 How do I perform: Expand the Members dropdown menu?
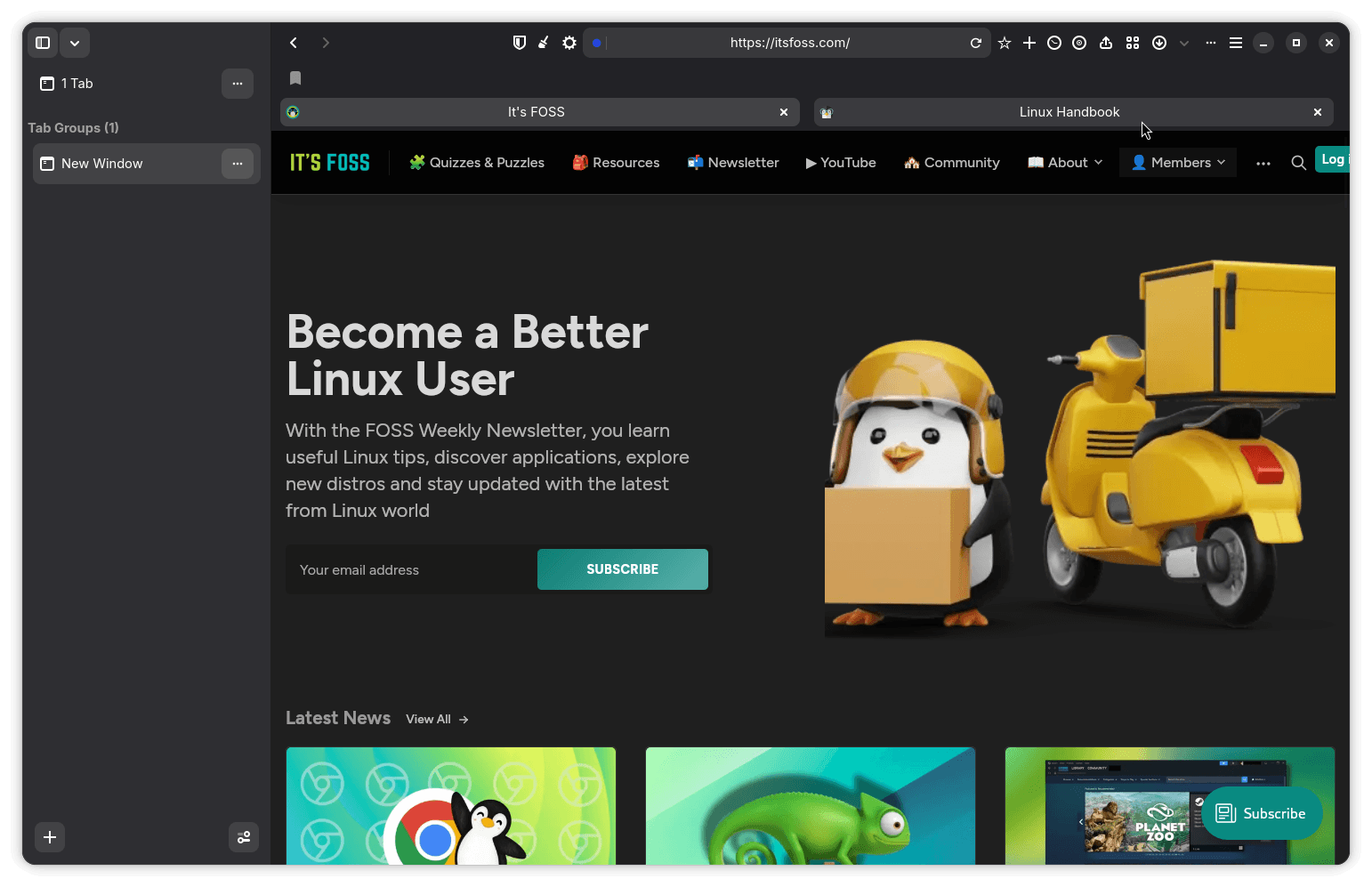click(1178, 163)
